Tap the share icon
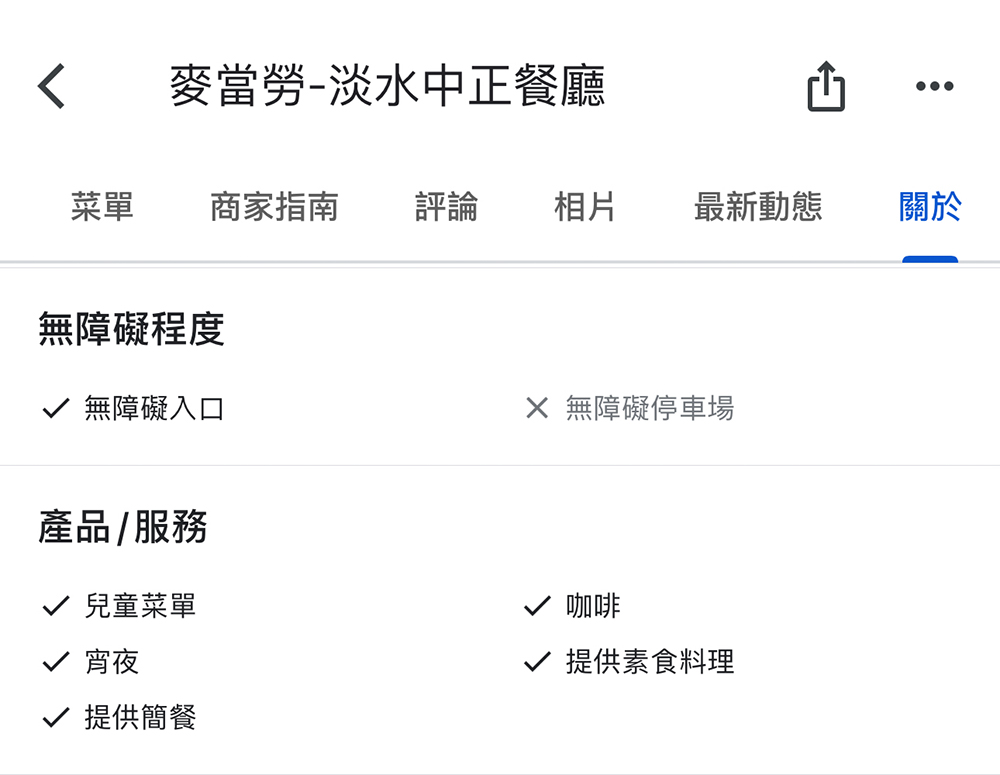This screenshot has width=1000, height=775. 826,86
